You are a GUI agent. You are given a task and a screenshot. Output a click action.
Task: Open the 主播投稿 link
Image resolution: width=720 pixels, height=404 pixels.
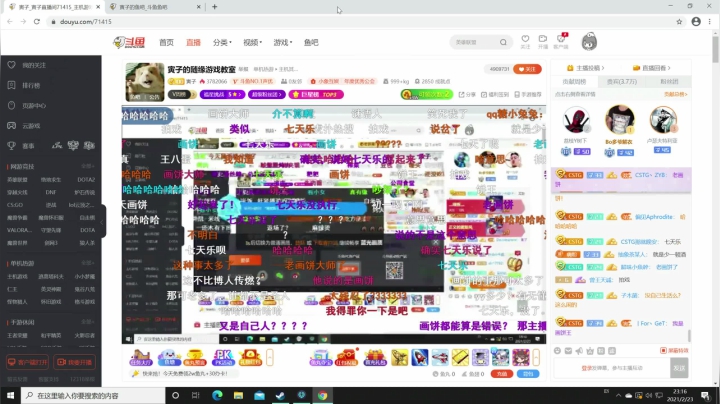click(586, 68)
